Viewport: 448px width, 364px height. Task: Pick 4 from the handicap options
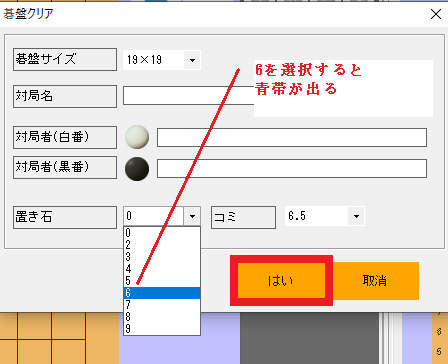click(x=162, y=269)
